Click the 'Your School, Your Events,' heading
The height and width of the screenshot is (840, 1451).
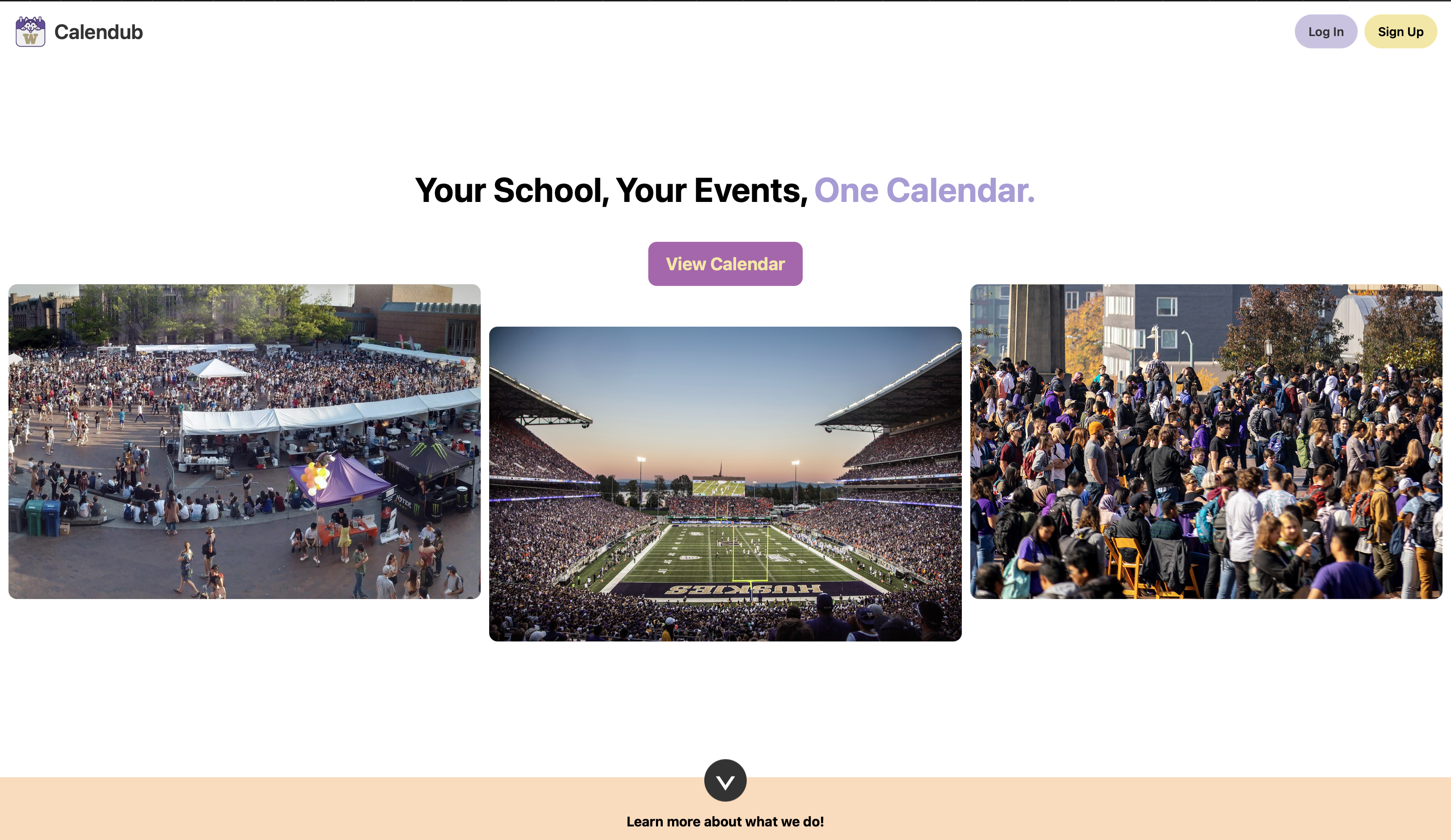tap(611, 190)
